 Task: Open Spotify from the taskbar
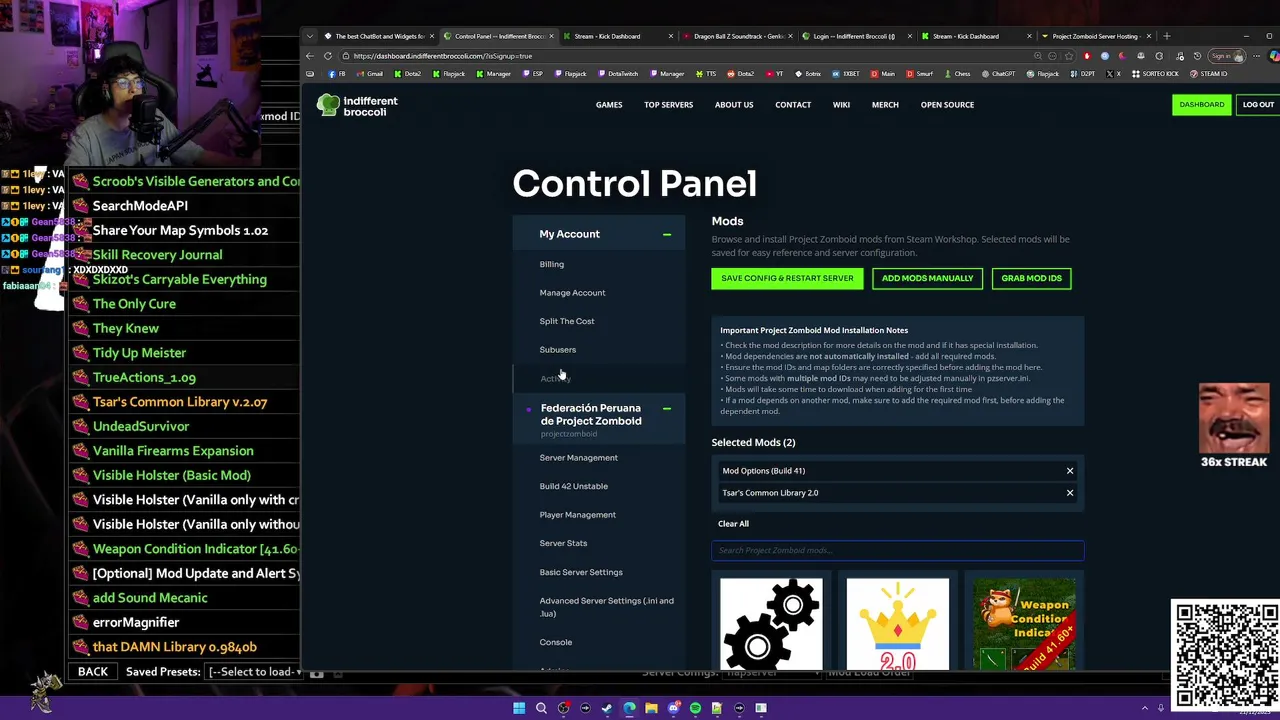pos(695,708)
